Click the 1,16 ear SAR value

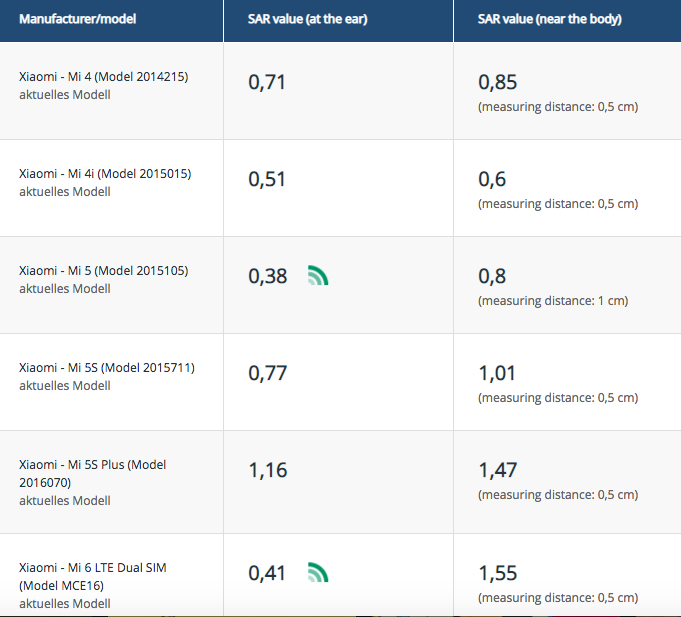pyautogui.click(x=267, y=470)
